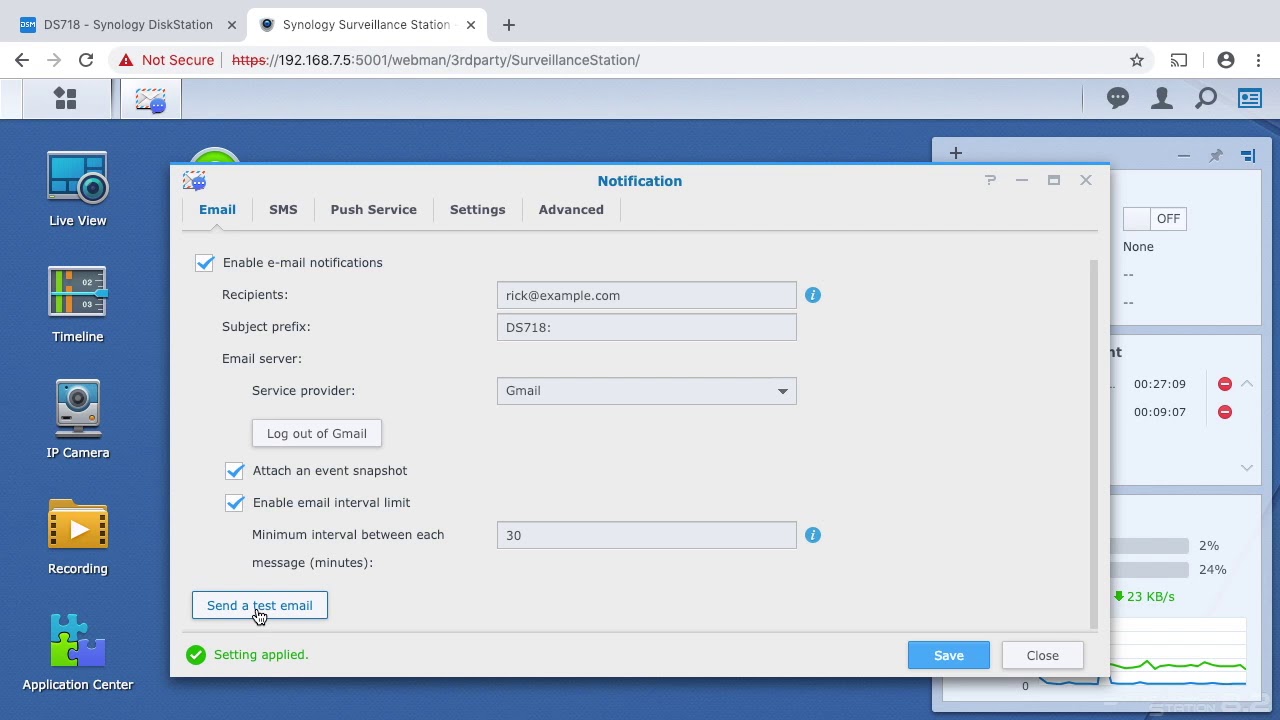Viewport: 1280px width, 720px height.
Task: Click the Recipients email field
Action: tap(646, 295)
